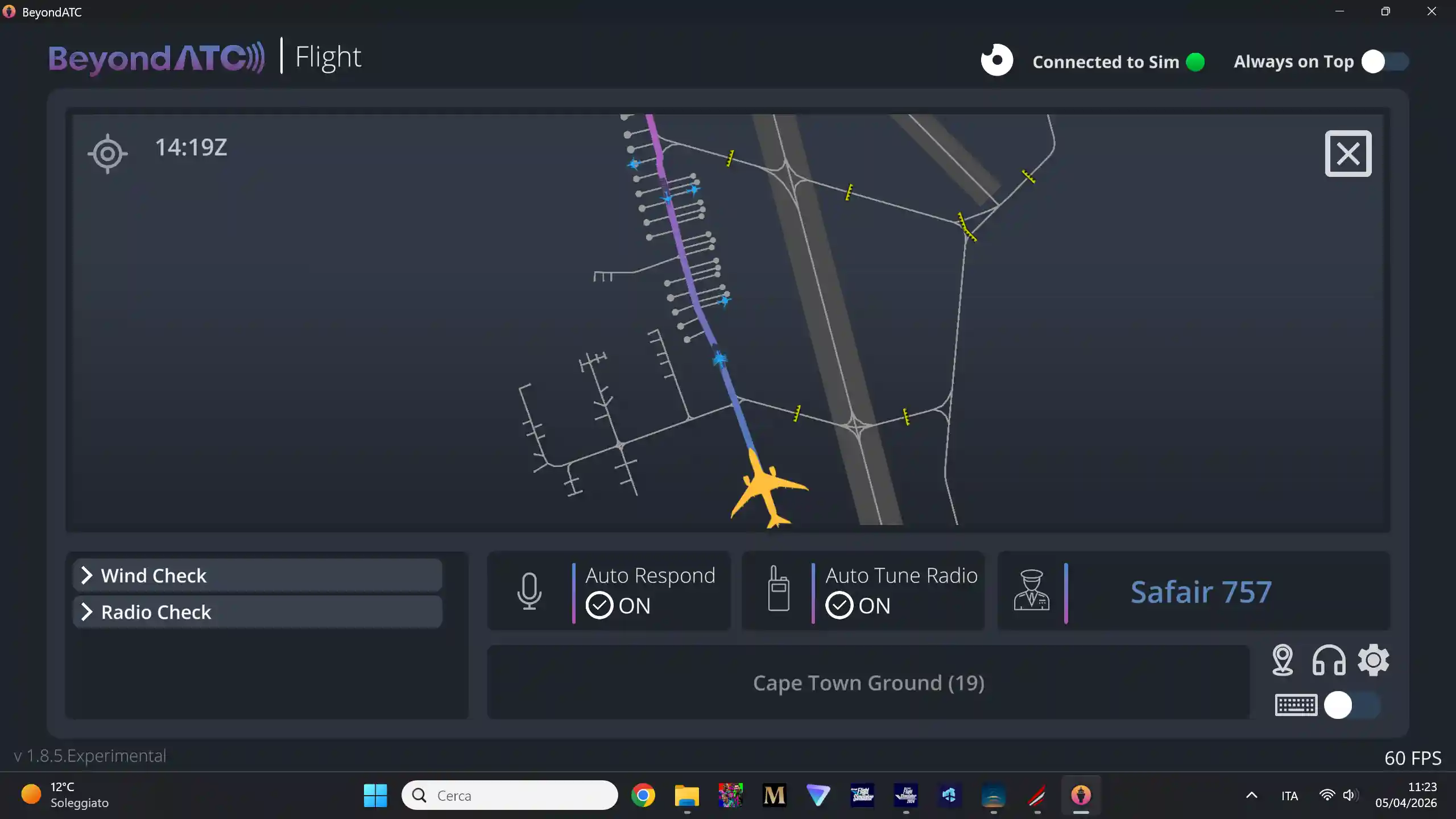The height and width of the screenshot is (819, 1456).
Task: Click the Safair 757 callsign
Action: 1201,592
